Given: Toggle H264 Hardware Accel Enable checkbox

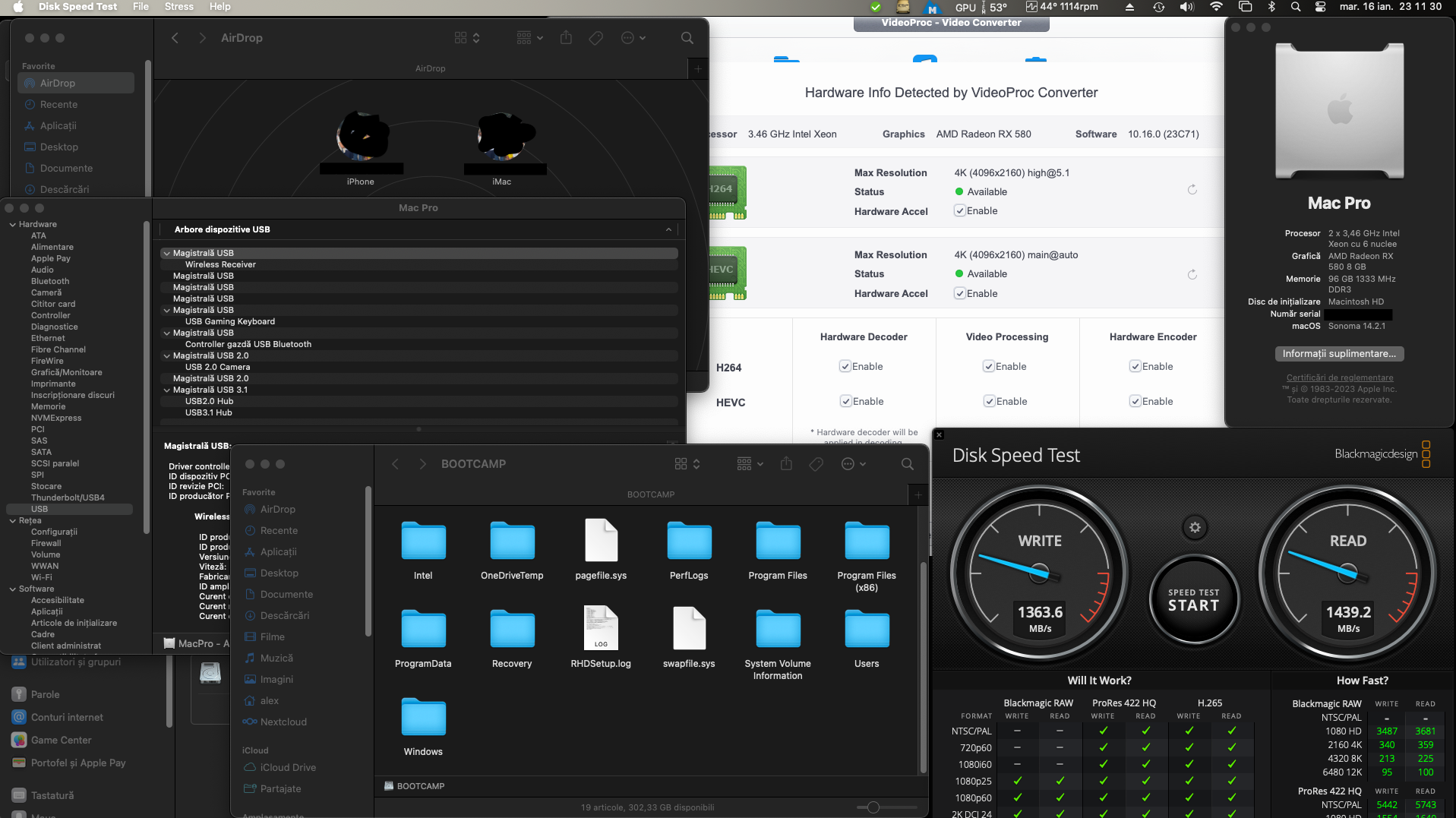Looking at the screenshot, I should (960, 211).
